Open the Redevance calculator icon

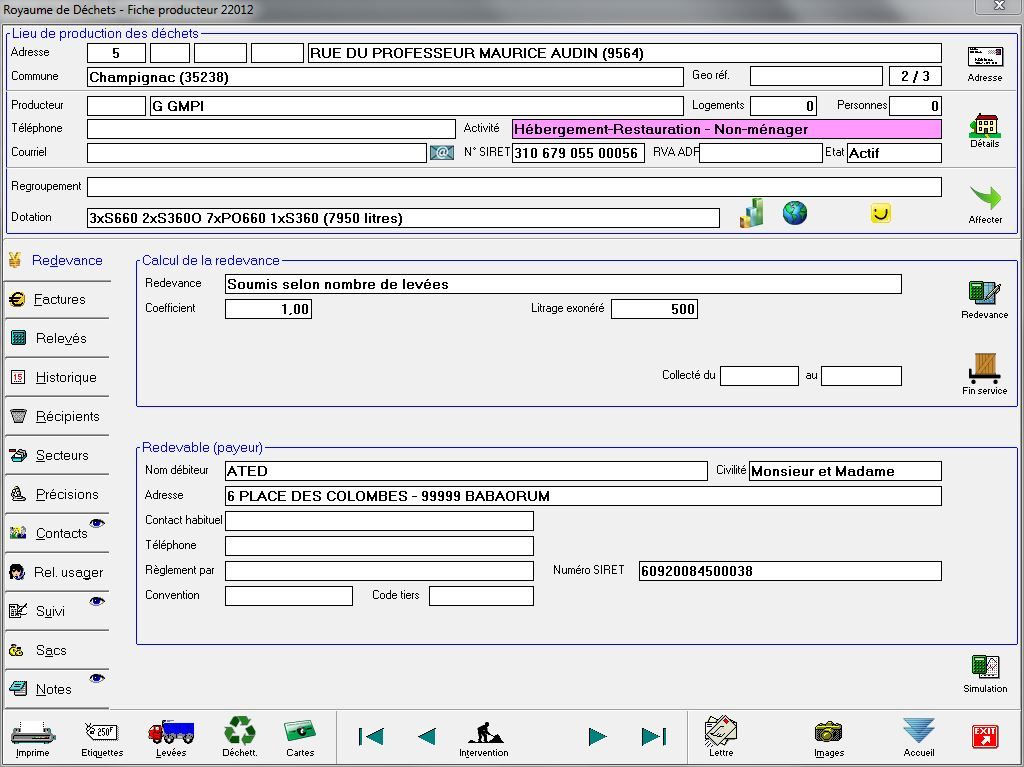[x=984, y=295]
